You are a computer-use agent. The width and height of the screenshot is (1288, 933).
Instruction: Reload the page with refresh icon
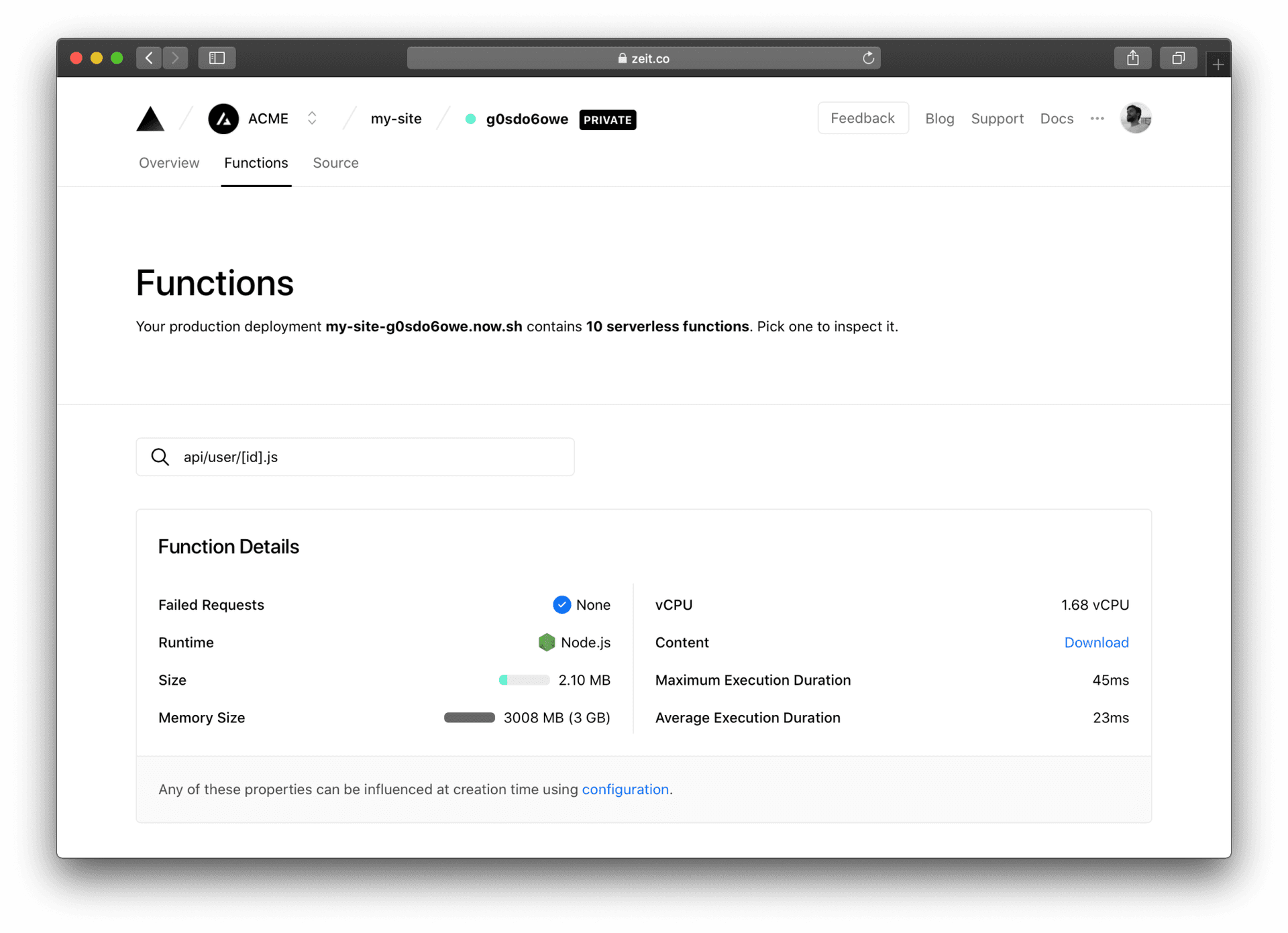868,58
